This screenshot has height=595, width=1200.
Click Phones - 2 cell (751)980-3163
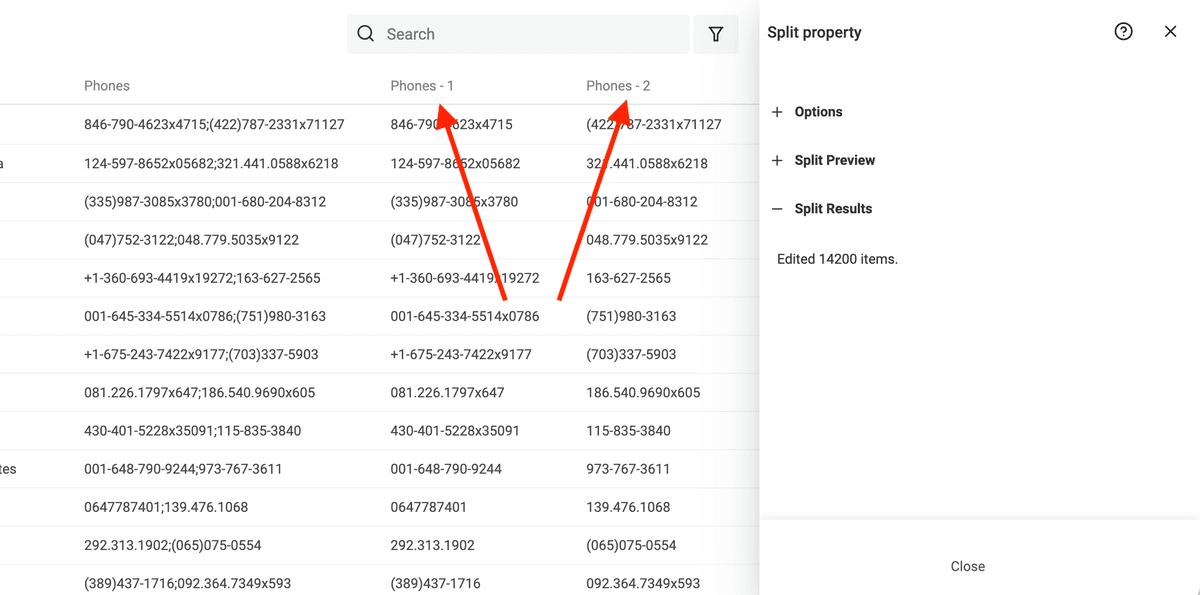point(631,316)
